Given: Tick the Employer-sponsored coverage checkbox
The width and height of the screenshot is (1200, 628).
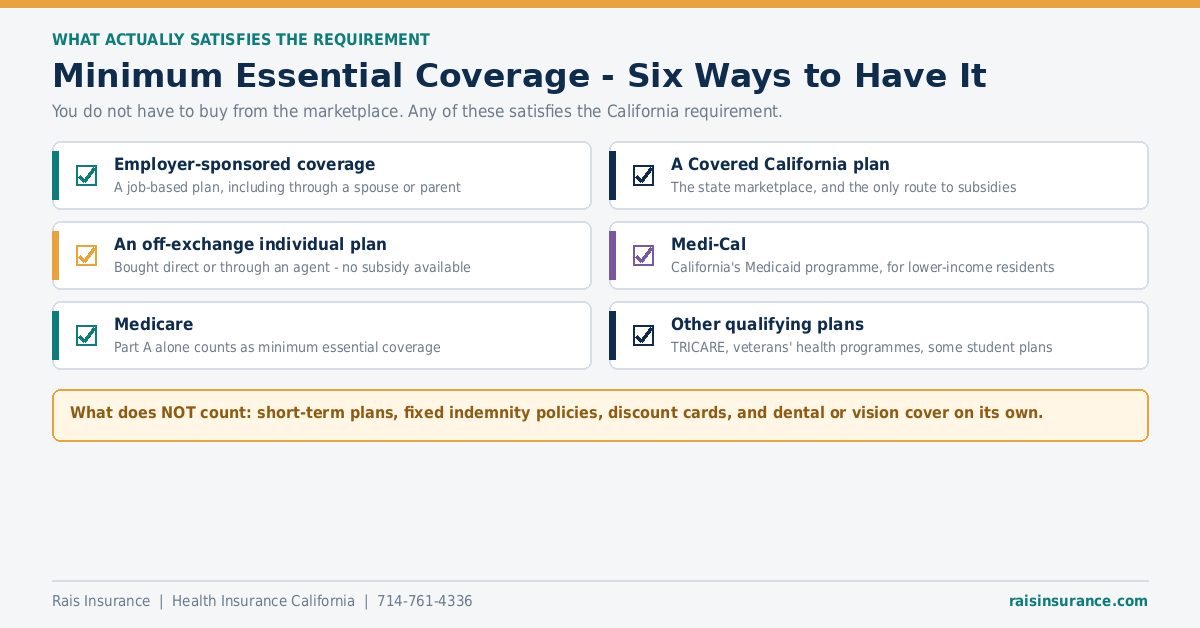Looking at the screenshot, I should (x=87, y=175).
